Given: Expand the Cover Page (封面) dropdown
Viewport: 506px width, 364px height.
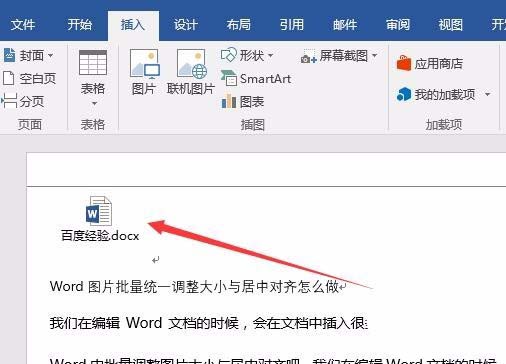Looking at the screenshot, I should 50,55.
